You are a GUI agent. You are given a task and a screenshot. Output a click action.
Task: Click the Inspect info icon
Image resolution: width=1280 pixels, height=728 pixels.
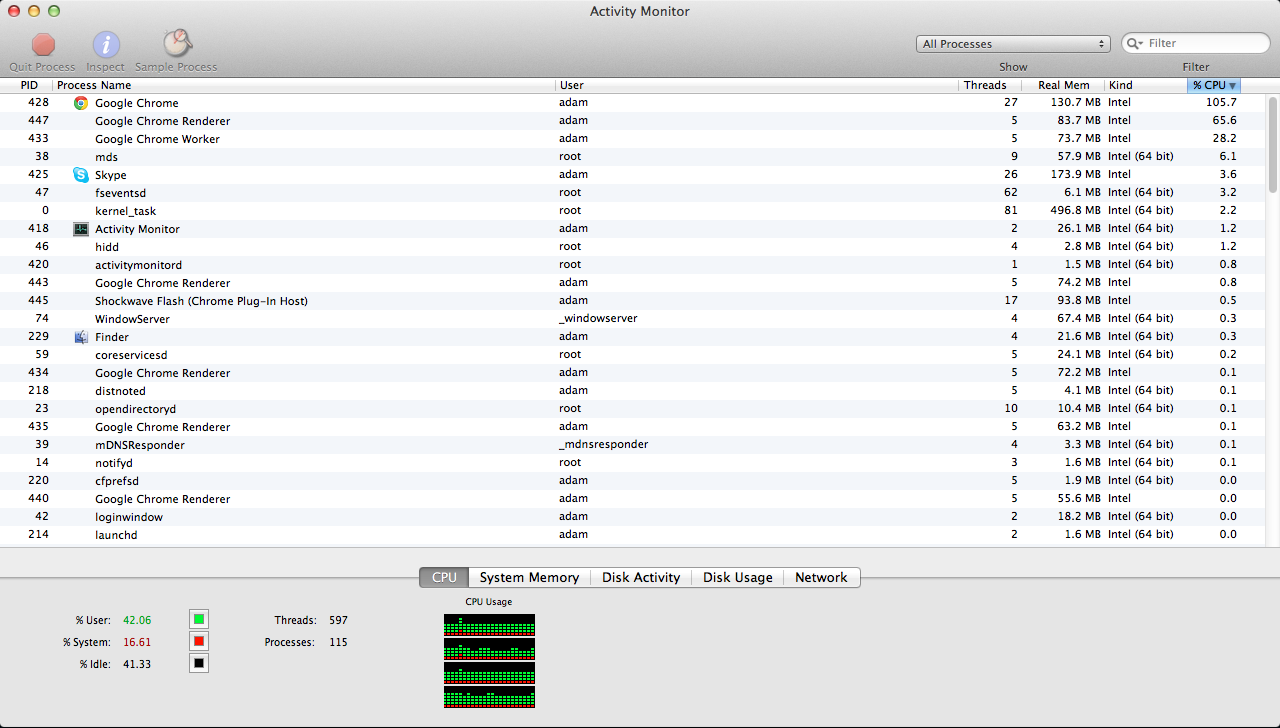coord(106,44)
